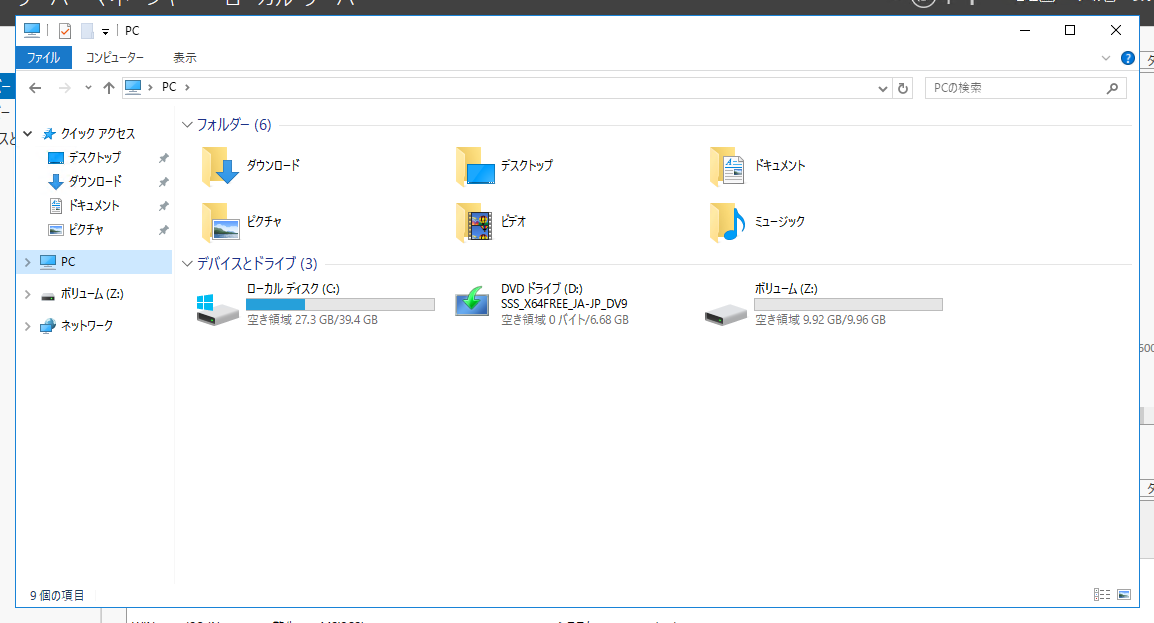The image size is (1154, 623).
Task: Click デバイスとドライブ (3) header text
Action: point(257,263)
